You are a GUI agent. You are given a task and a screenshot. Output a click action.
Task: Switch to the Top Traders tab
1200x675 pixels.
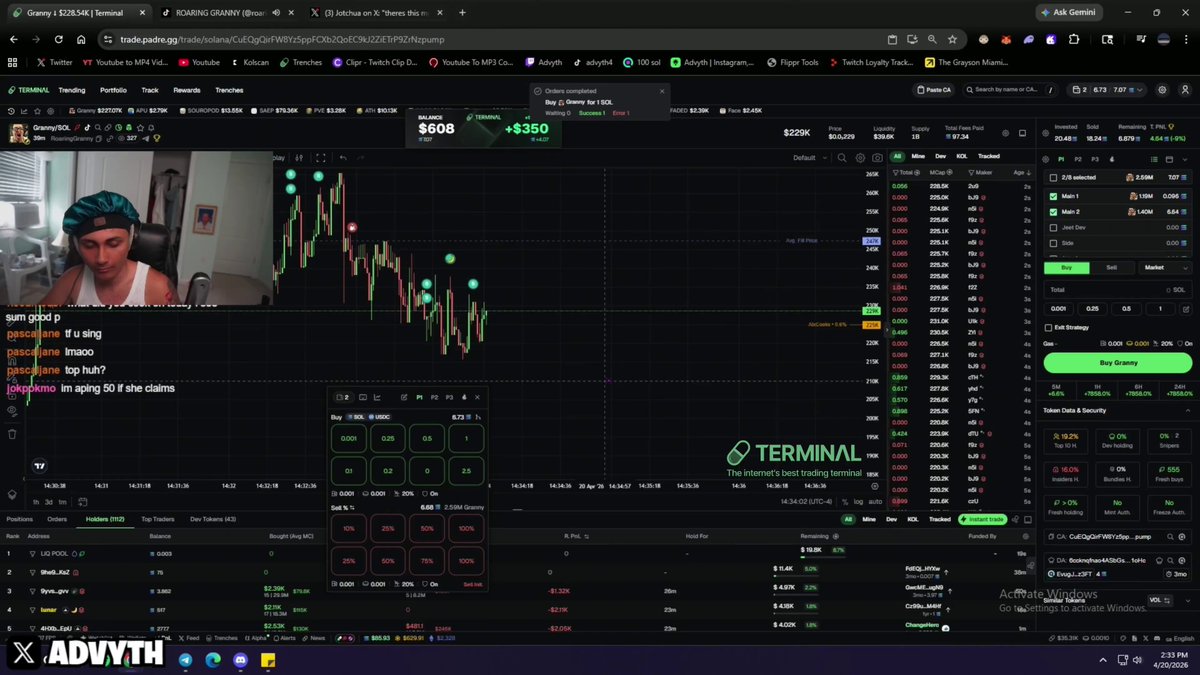[157, 519]
